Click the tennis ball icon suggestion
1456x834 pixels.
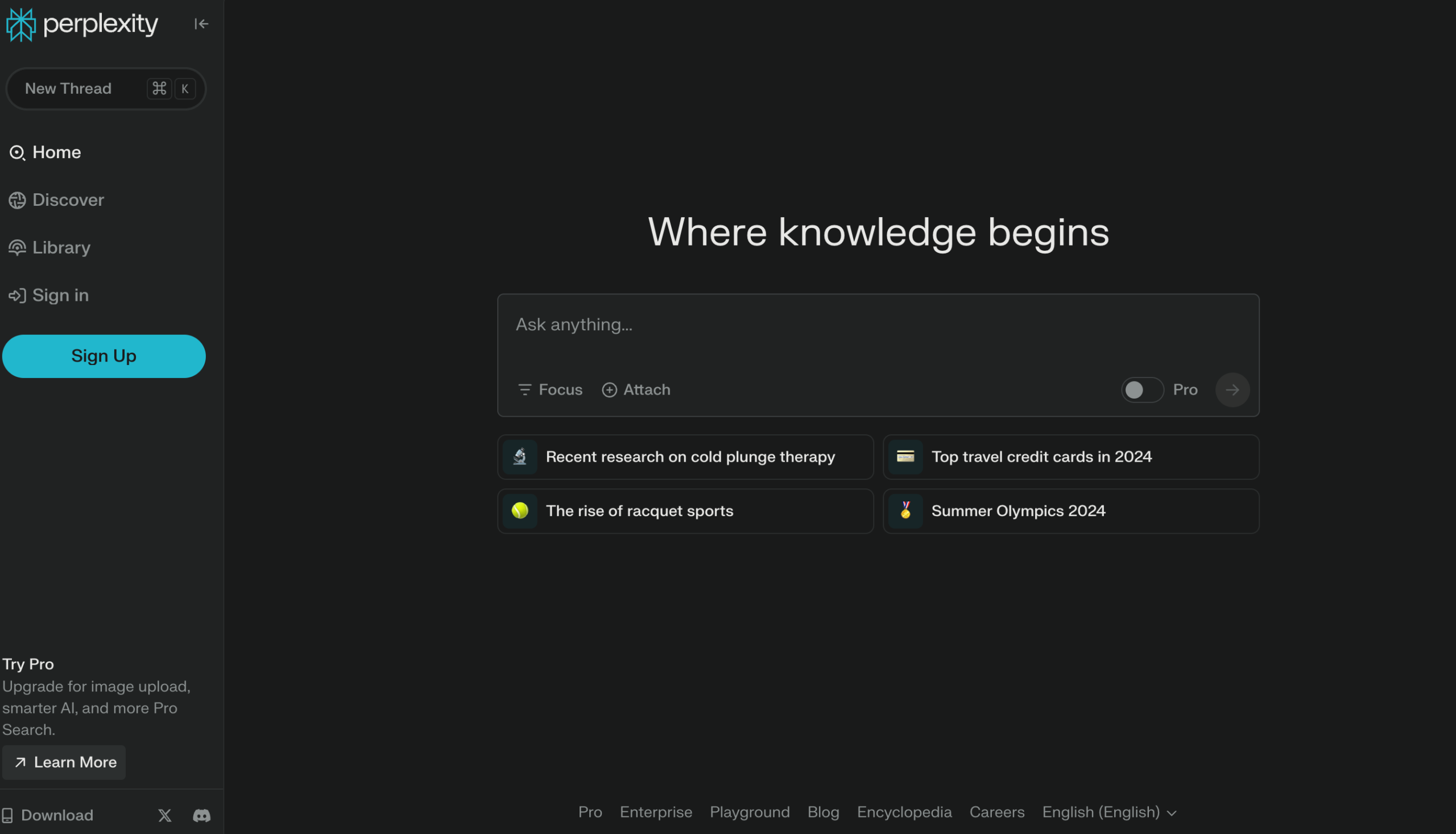[520, 511]
